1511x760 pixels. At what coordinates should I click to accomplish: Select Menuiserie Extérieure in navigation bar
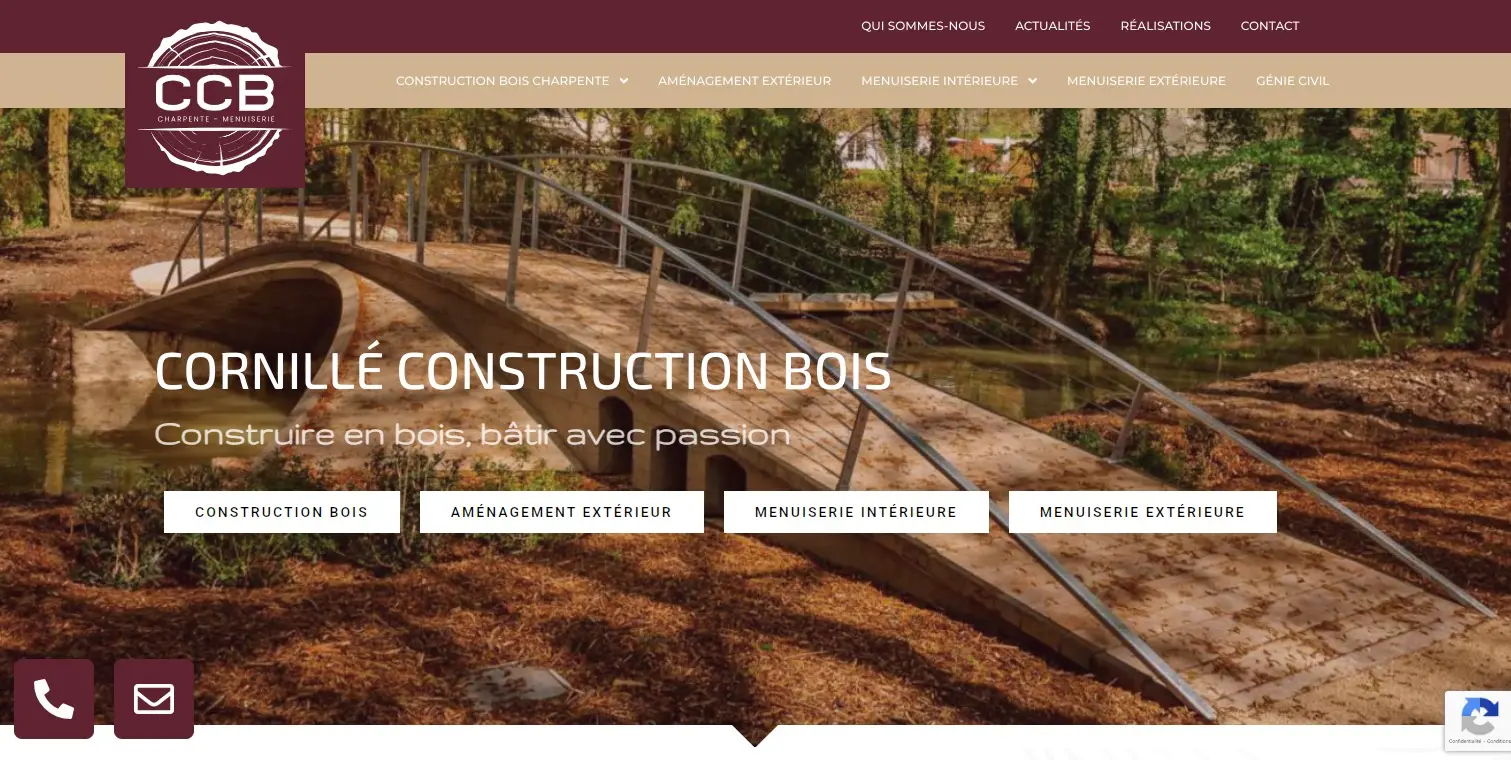click(x=1146, y=81)
